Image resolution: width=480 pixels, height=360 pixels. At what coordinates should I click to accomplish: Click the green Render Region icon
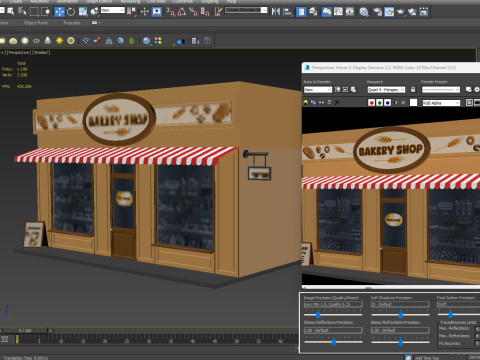(353, 89)
